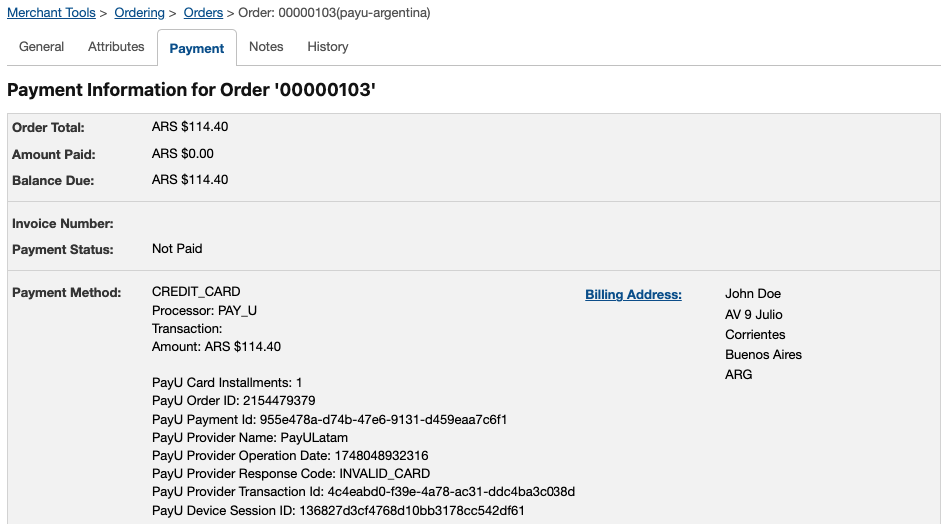950x524 pixels.
Task: Click the CREDIT_CARD payment method text
Action: (196, 292)
